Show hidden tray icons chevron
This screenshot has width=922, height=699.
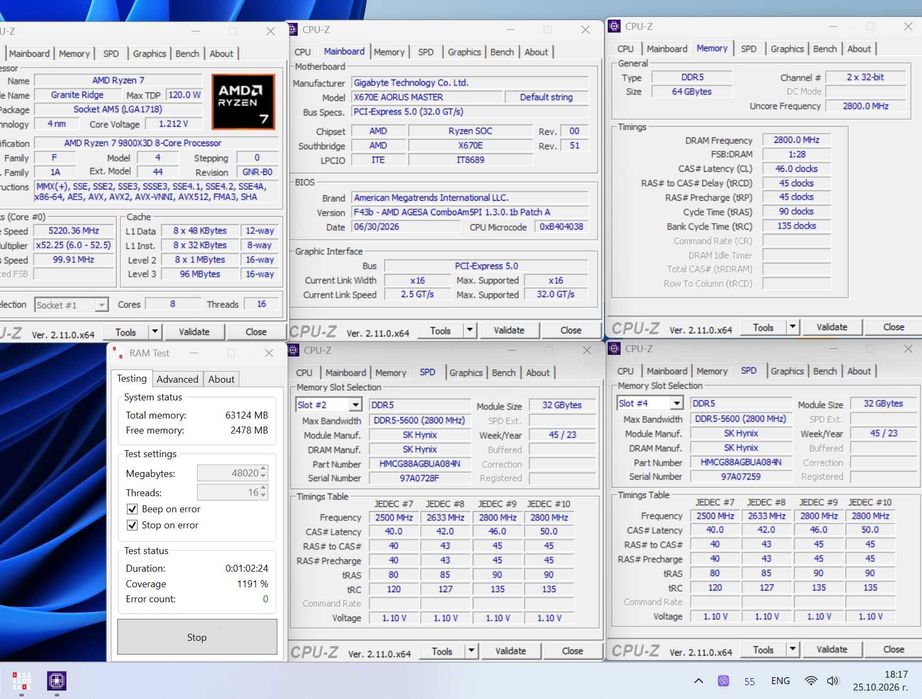[x=699, y=681]
